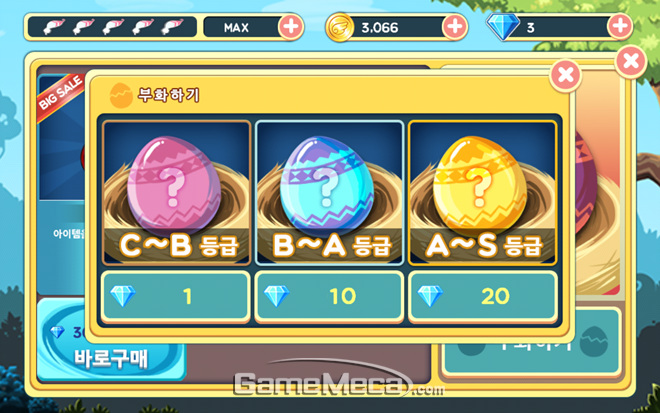This screenshot has width=660, height=413.
Task: Select the blue B~A 등급 egg
Action: pos(329,193)
